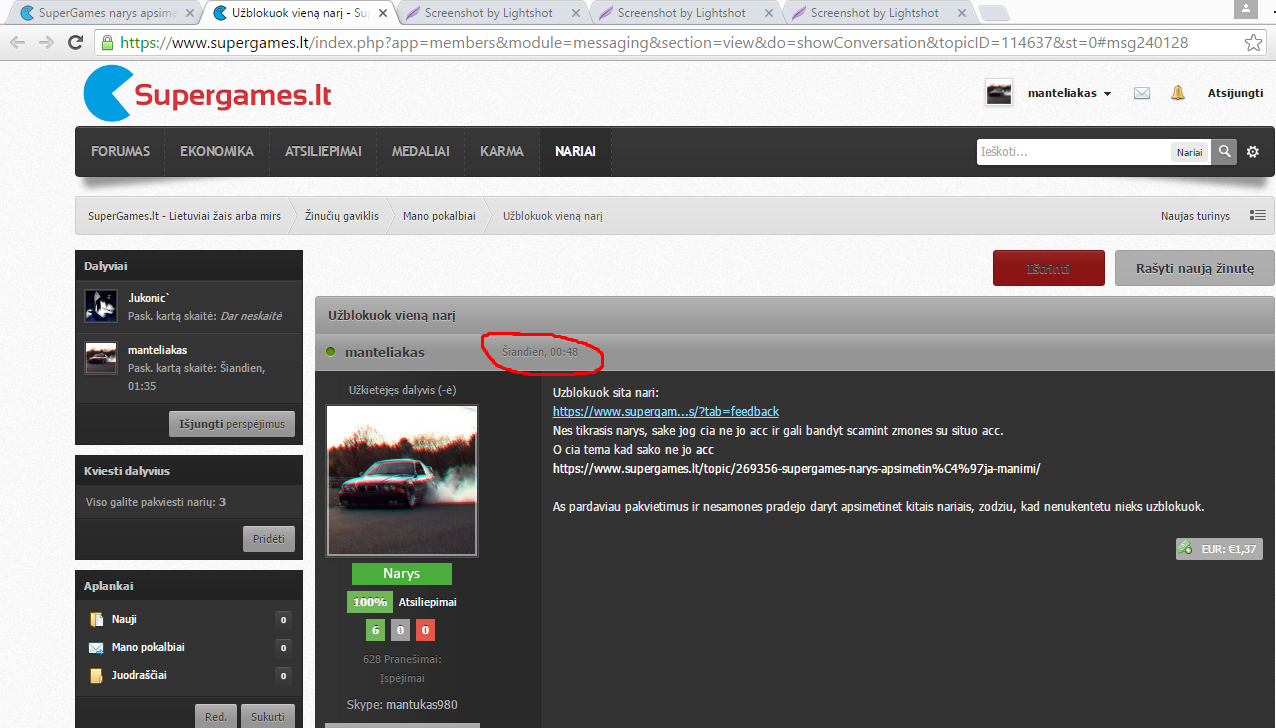Open the notifications bell icon
Viewport: 1276px width, 728px height.
[1178, 93]
